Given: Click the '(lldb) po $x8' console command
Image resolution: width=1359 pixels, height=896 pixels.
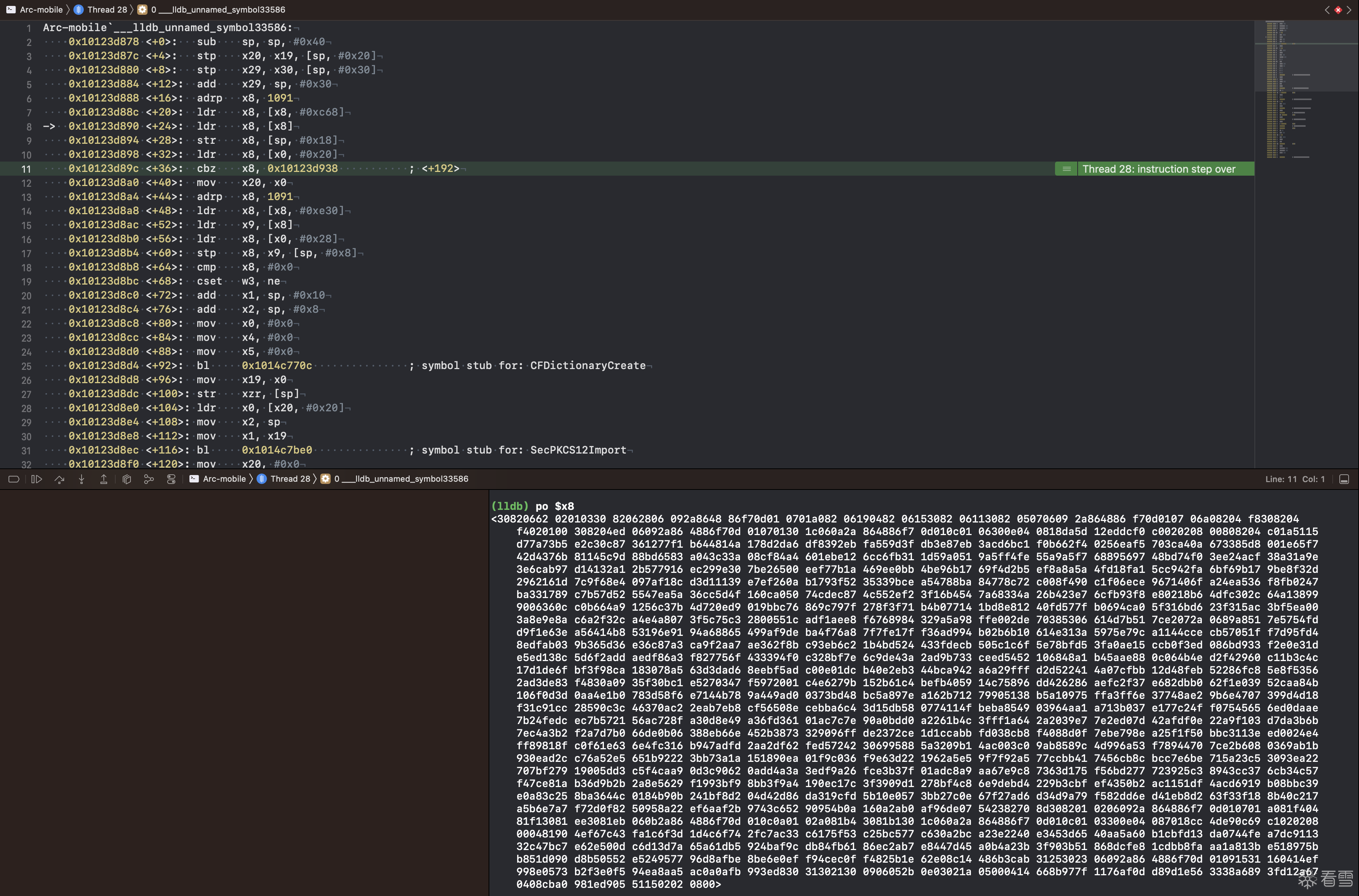Looking at the screenshot, I should [x=532, y=506].
